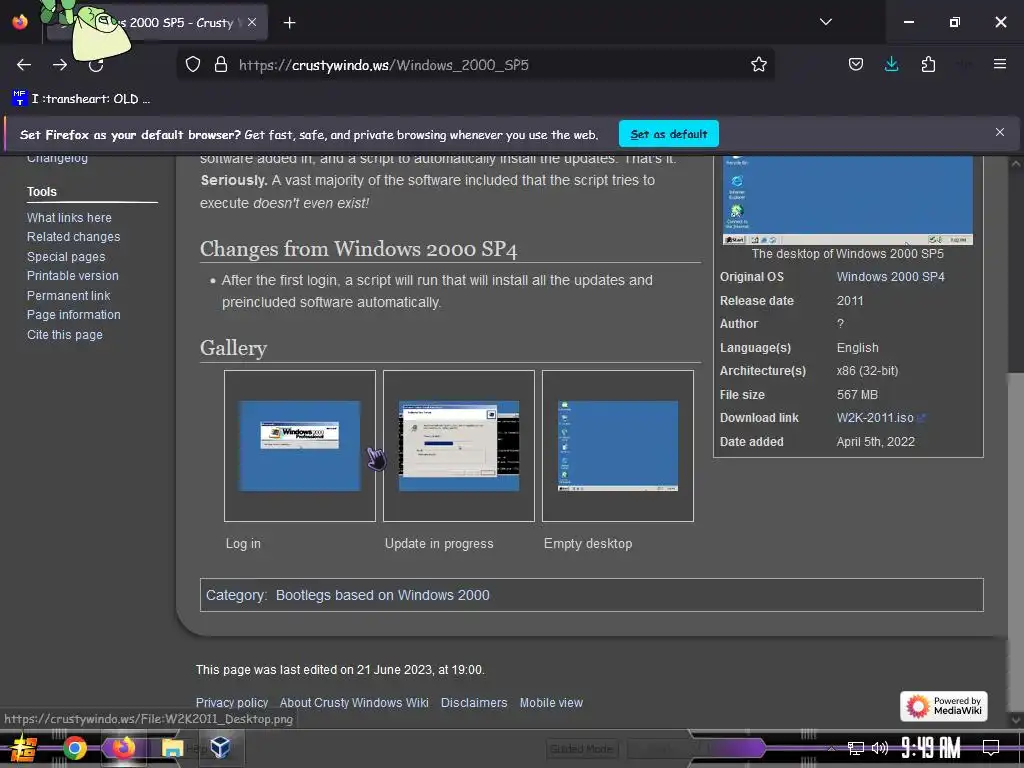This screenshot has height=768, width=1024.
Task: Open the shield tracking protection icon
Action: [x=193, y=65]
